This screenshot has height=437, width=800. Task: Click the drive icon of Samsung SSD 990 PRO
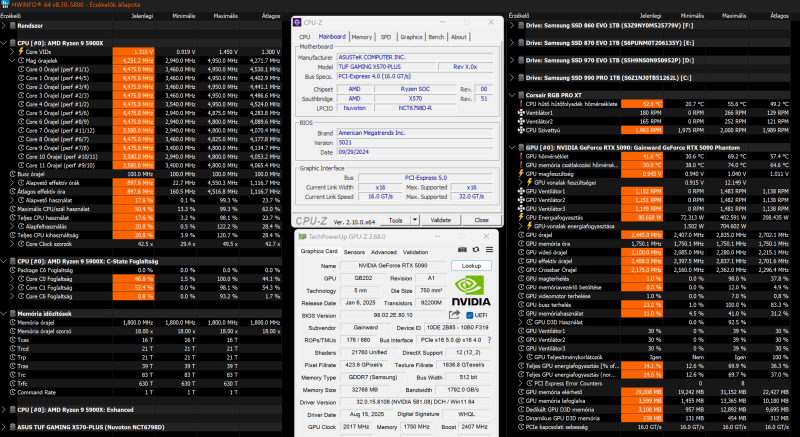point(521,78)
